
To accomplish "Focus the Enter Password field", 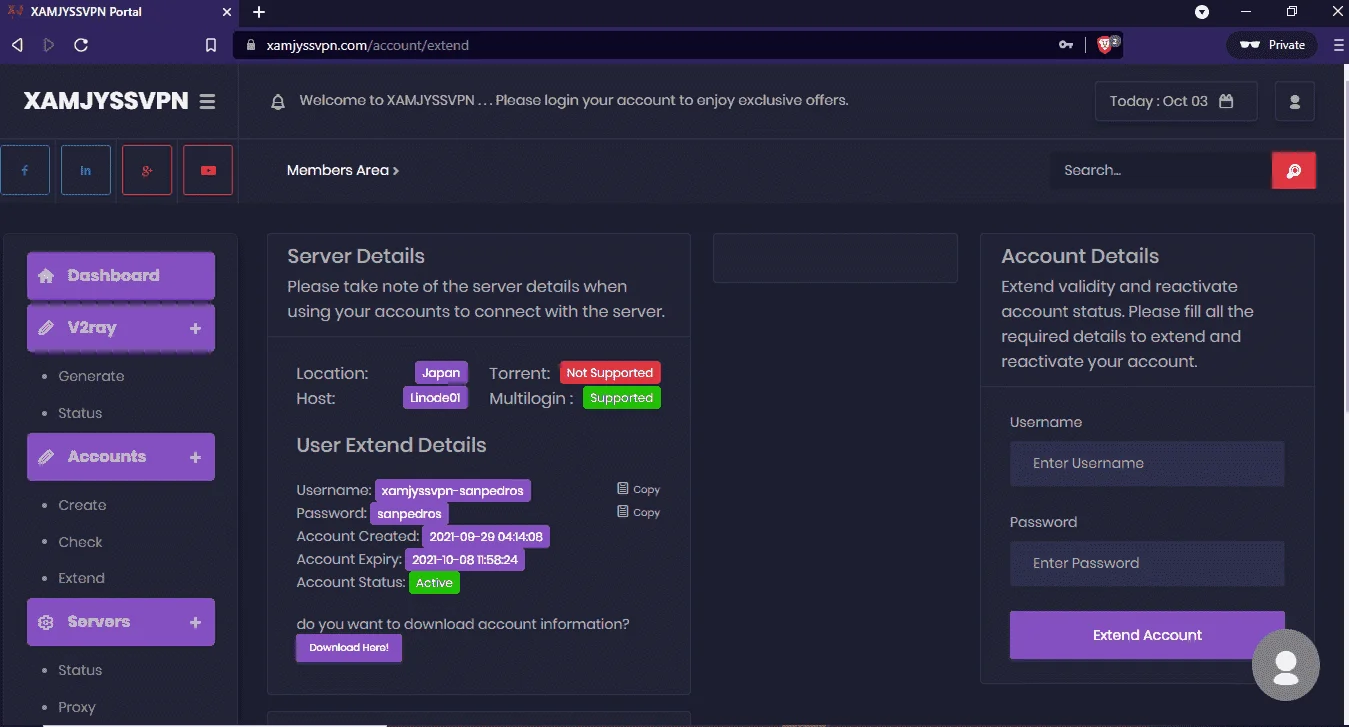I will (1147, 564).
